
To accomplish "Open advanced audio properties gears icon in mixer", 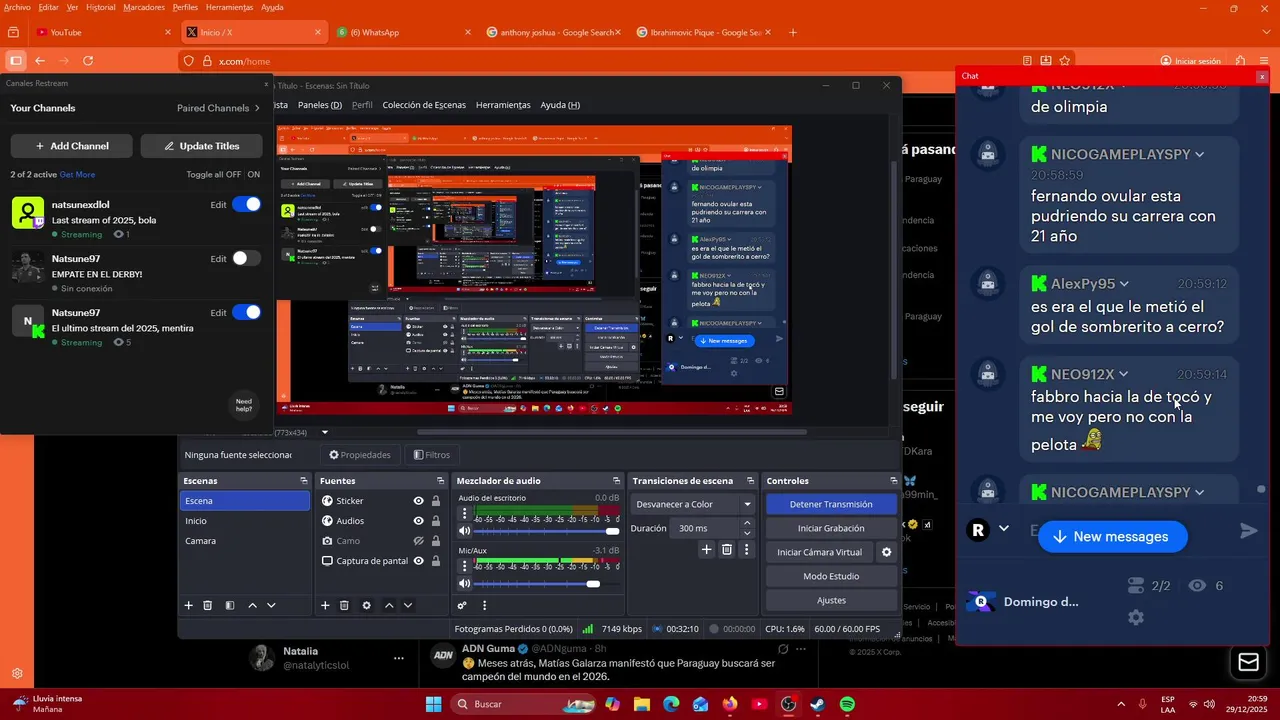I will coord(462,605).
